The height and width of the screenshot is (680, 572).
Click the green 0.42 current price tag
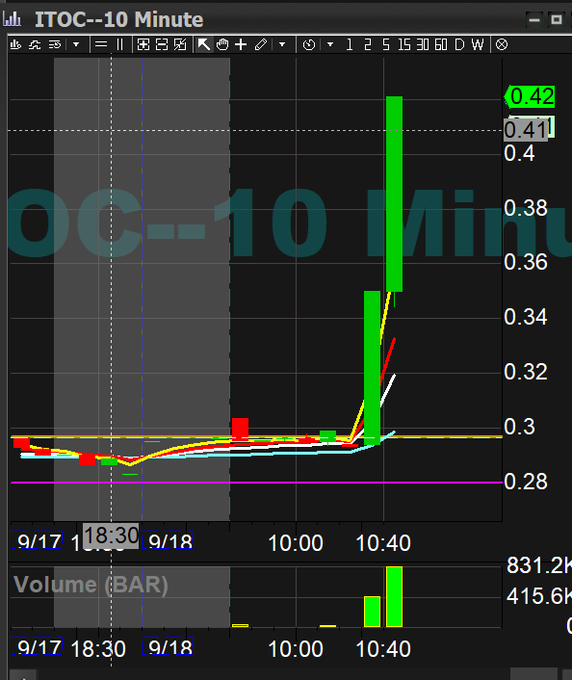pos(530,96)
